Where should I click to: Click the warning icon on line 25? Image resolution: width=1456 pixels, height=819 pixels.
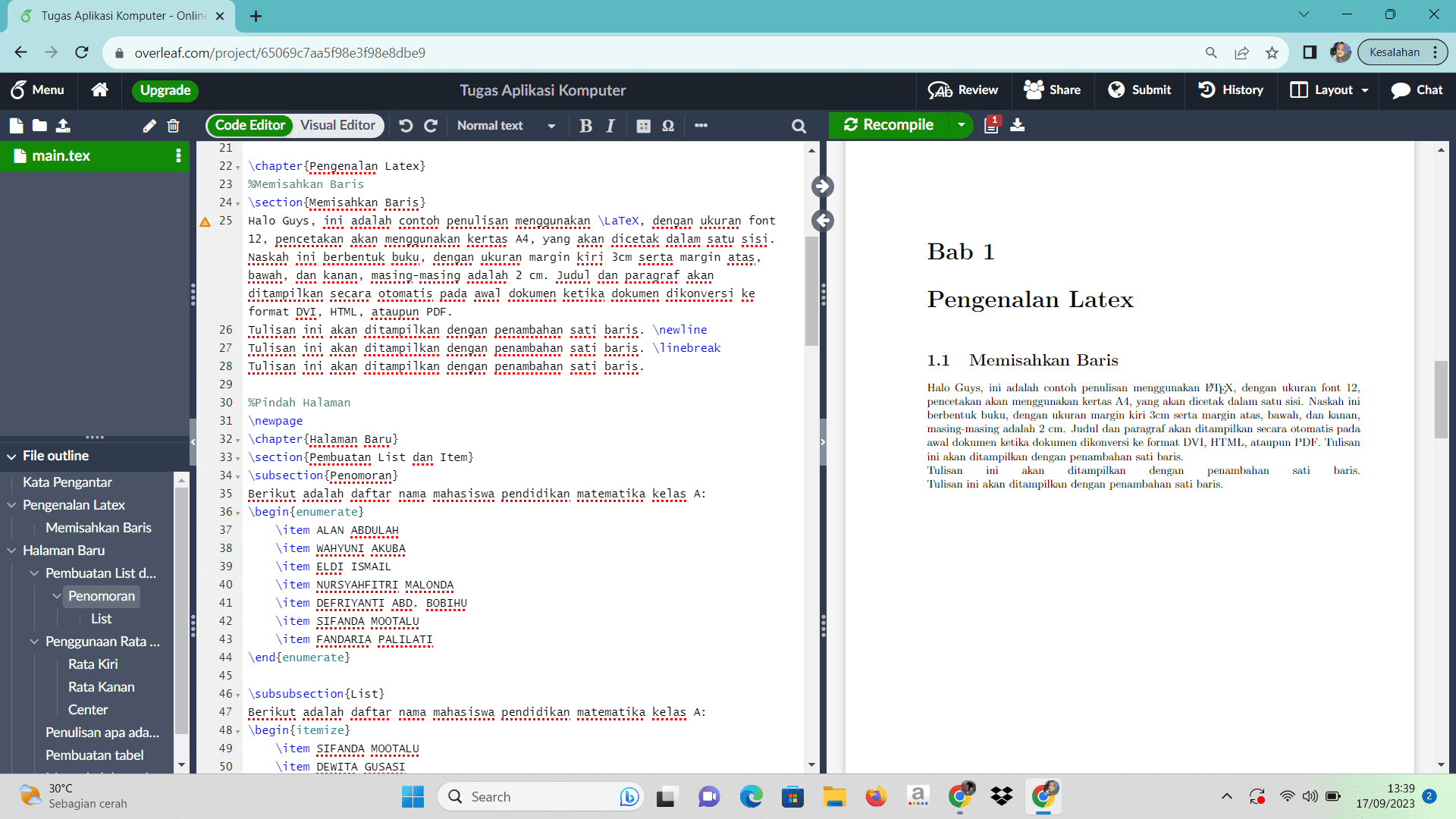(x=205, y=221)
